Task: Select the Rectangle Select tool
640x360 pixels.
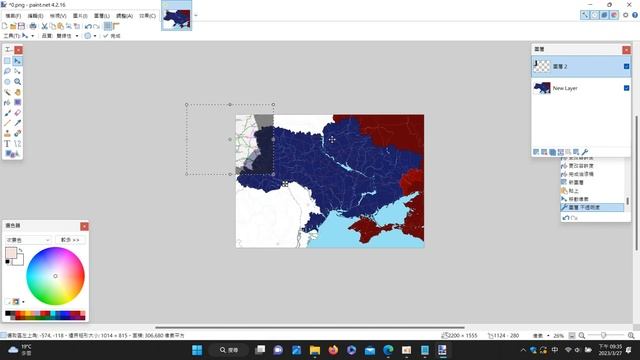Action: pos(7,61)
